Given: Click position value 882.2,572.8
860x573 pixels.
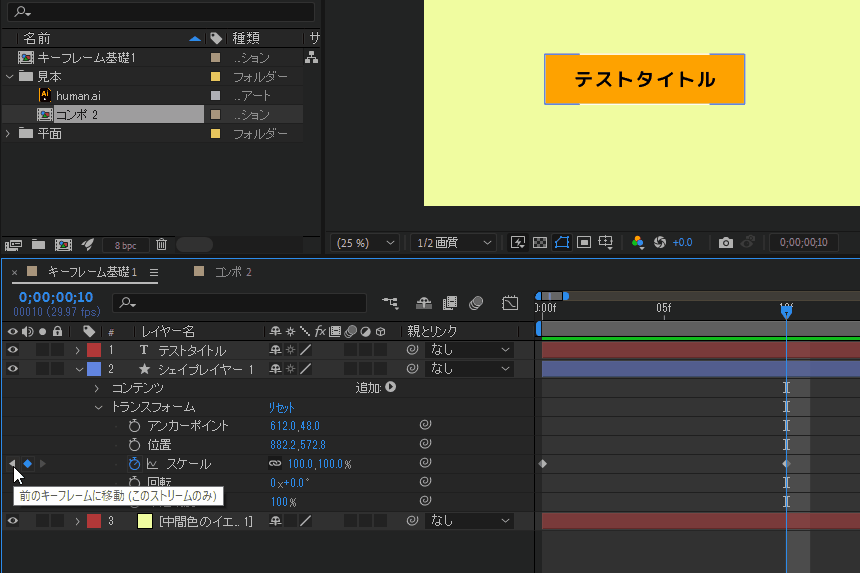Looking at the screenshot, I should tap(298, 445).
